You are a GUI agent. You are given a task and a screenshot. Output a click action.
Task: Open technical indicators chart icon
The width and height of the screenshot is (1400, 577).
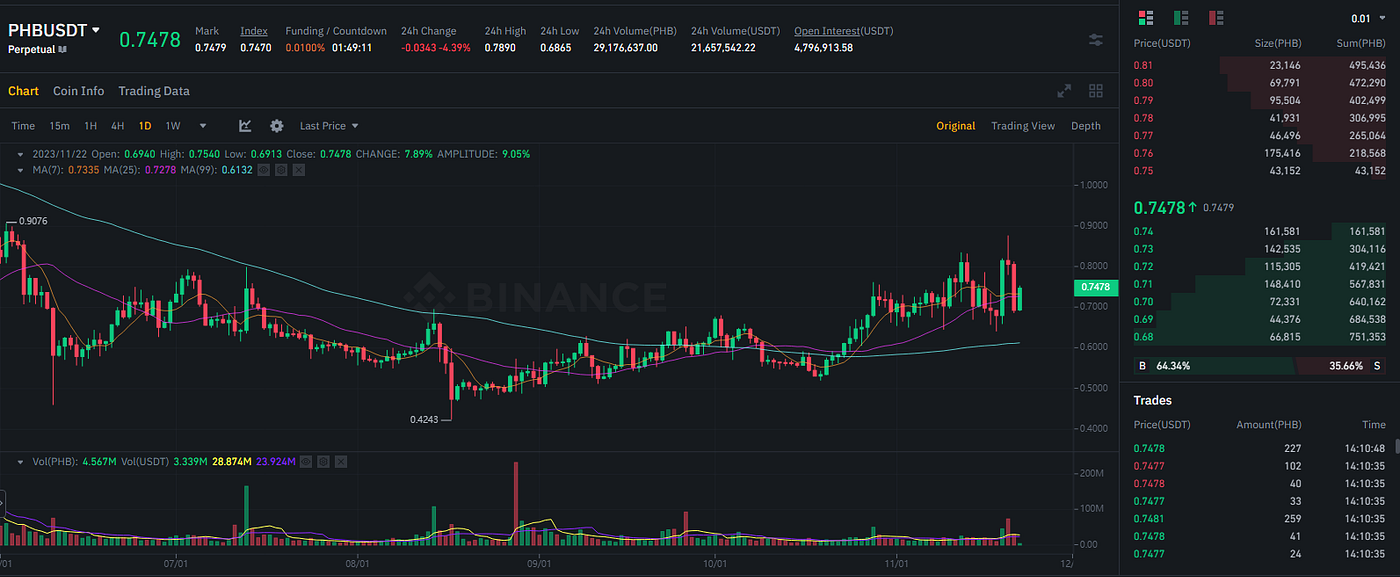(245, 126)
